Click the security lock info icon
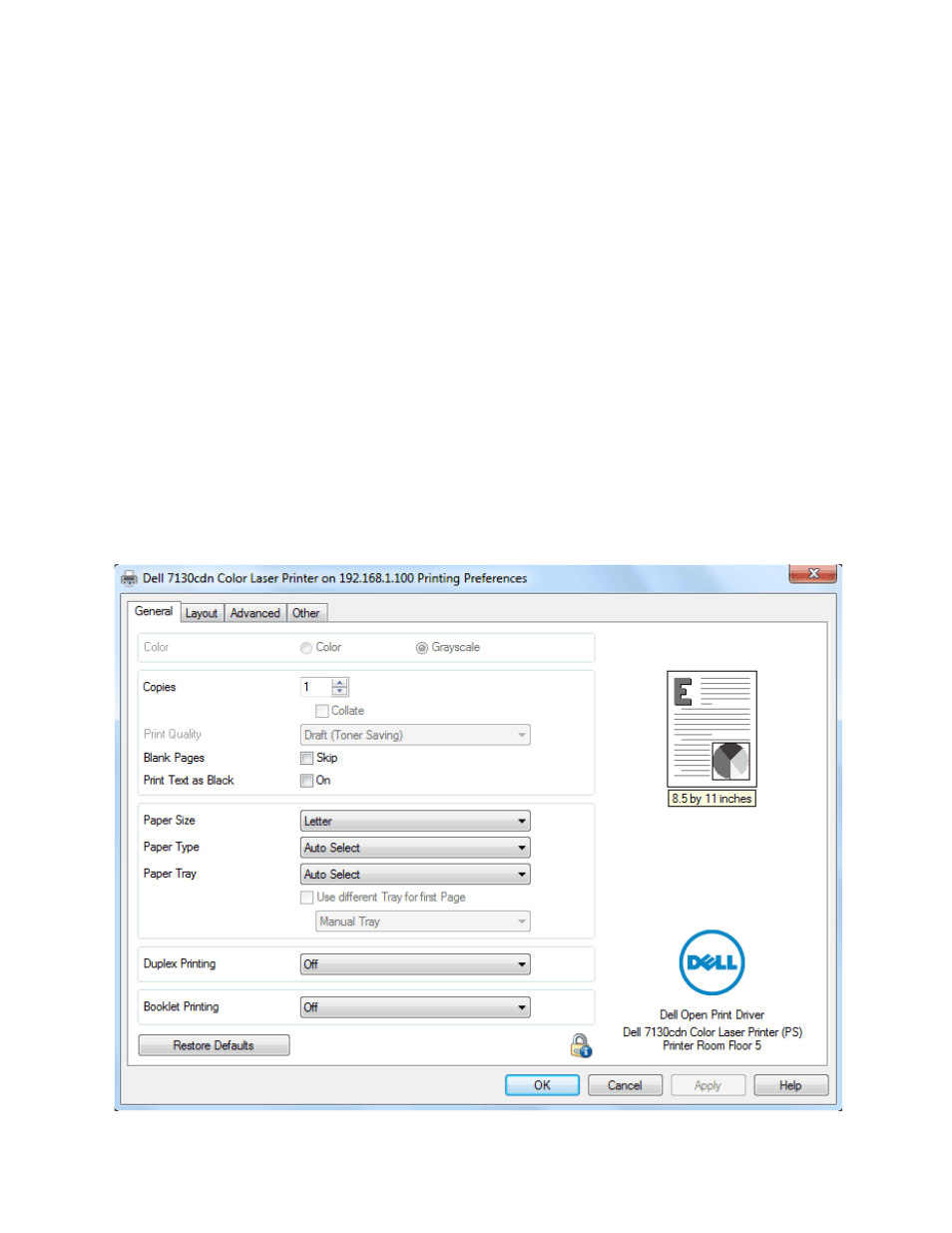Image resolution: width=952 pixels, height=1233 pixels. coord(581,1045)
